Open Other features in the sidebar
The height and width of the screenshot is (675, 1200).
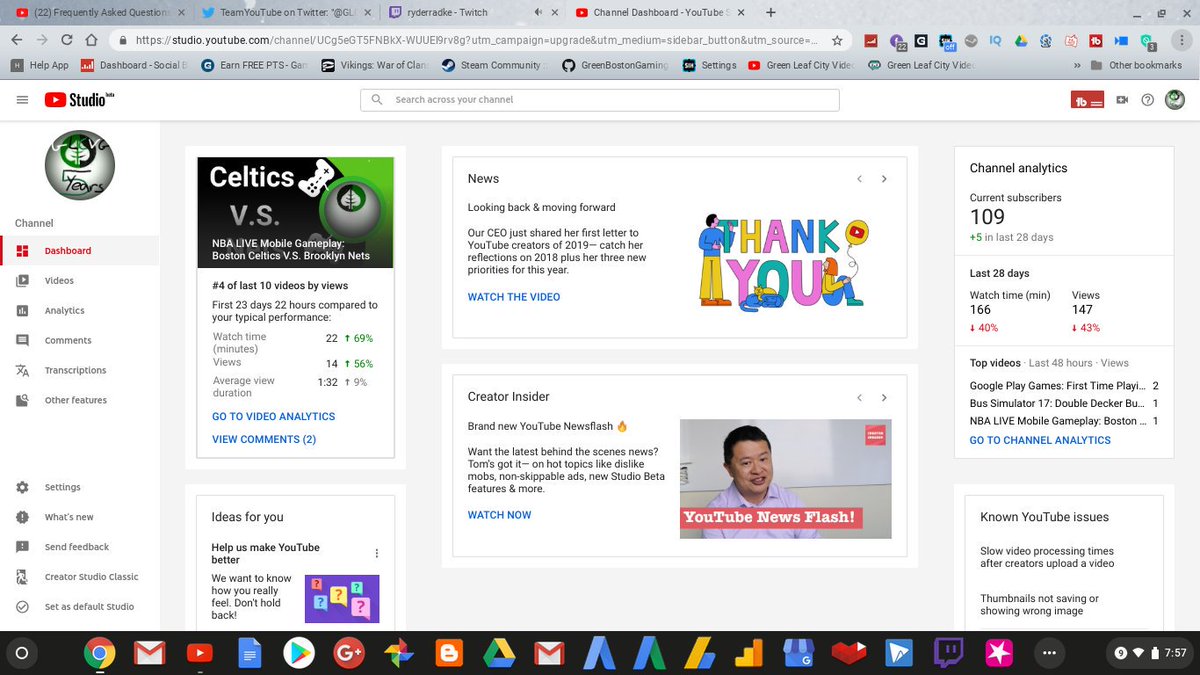79,400
